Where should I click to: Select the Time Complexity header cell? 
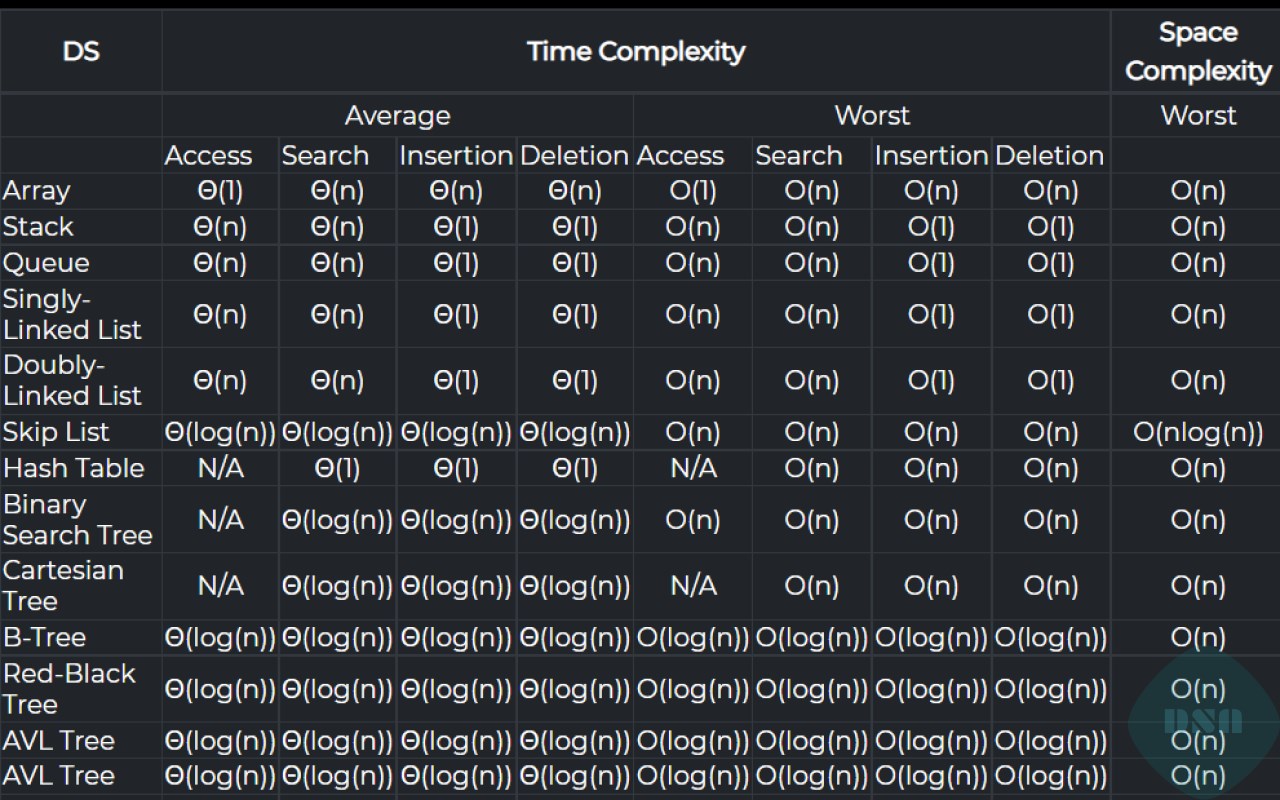tap(636, 51)
